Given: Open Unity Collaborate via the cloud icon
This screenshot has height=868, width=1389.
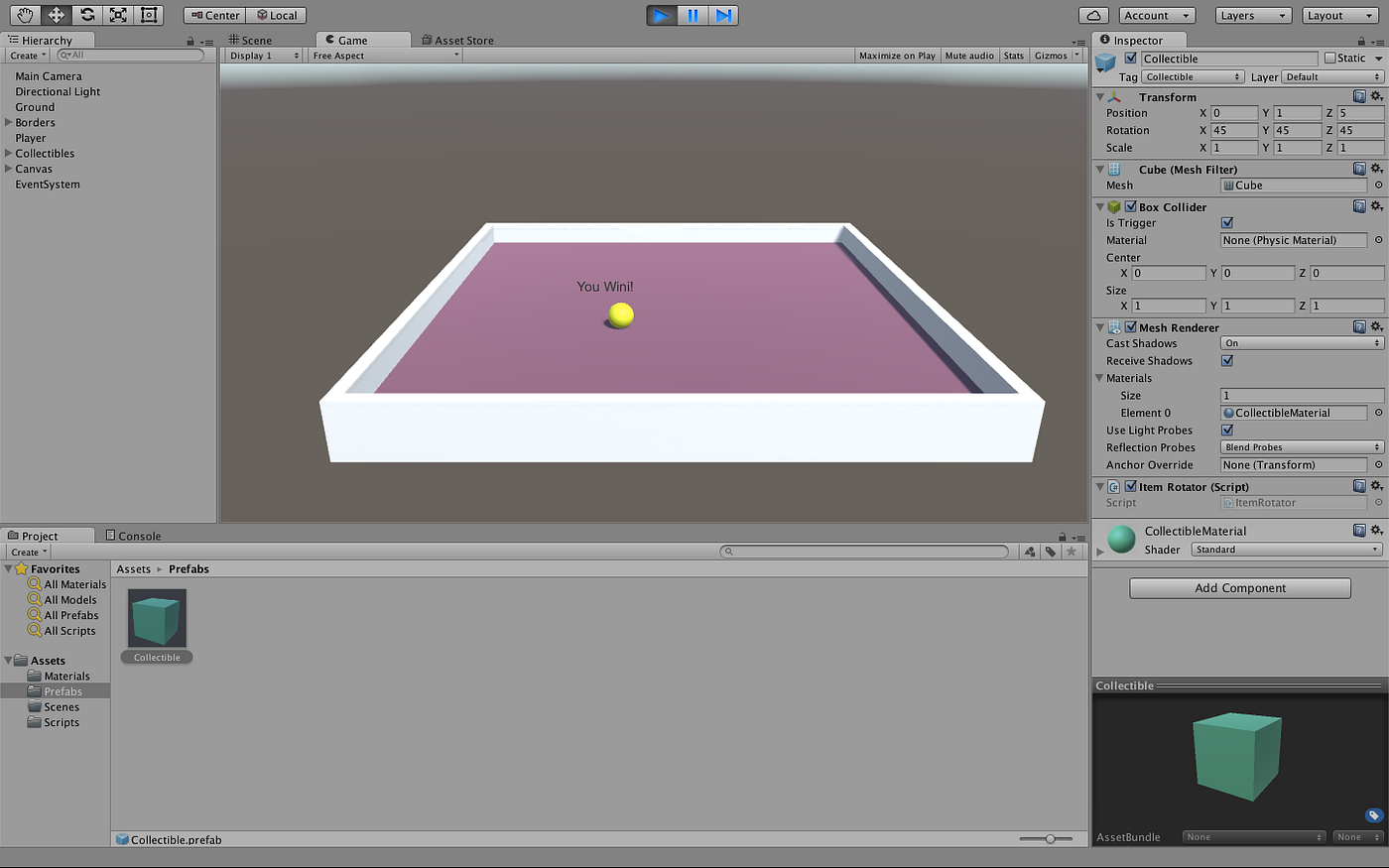Looking at the screenshot, I should pyautogui.click(x=1092, y=15).
